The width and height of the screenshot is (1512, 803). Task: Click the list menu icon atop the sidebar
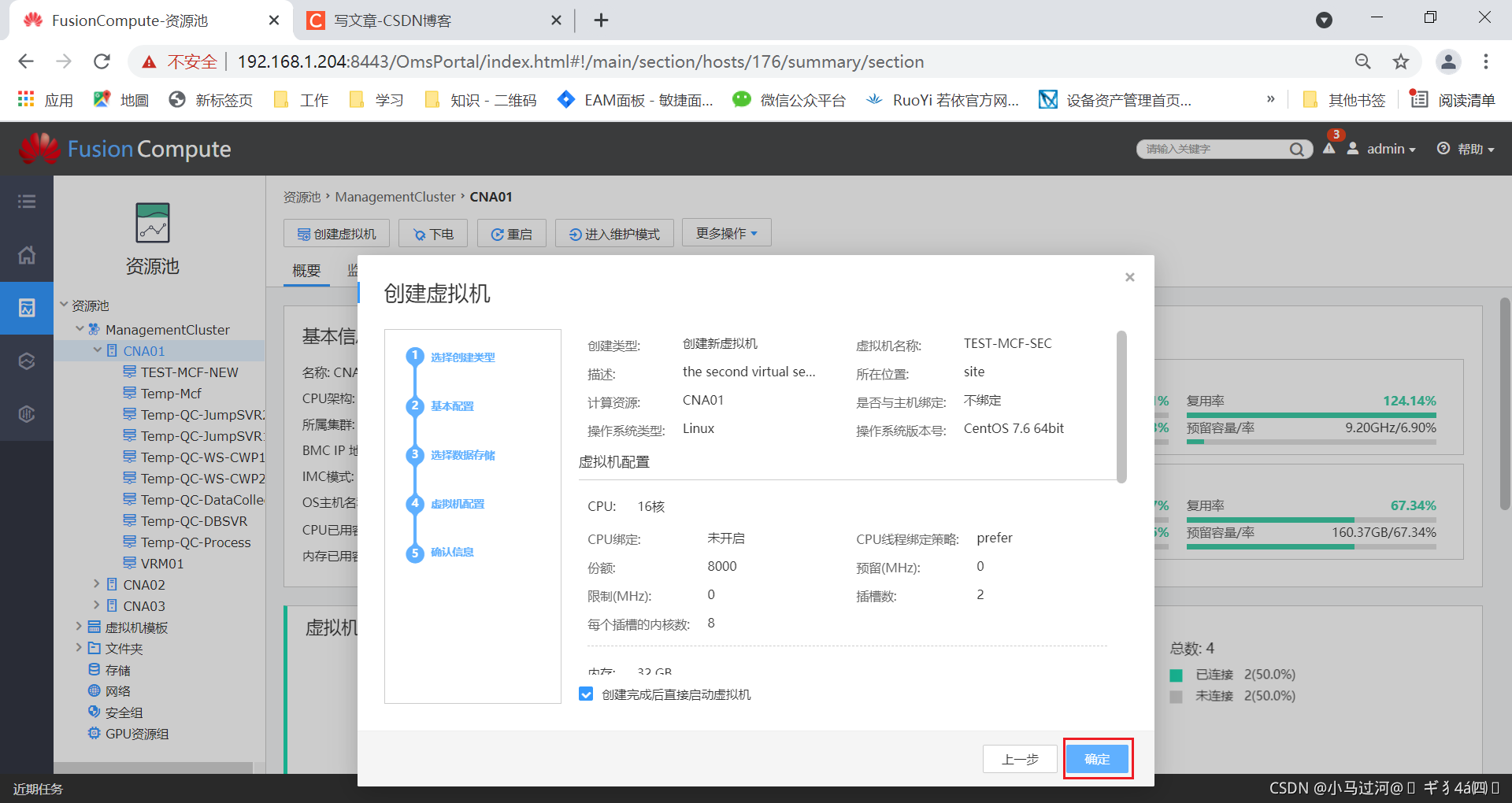pyautogui.click(x=26, y=202)
